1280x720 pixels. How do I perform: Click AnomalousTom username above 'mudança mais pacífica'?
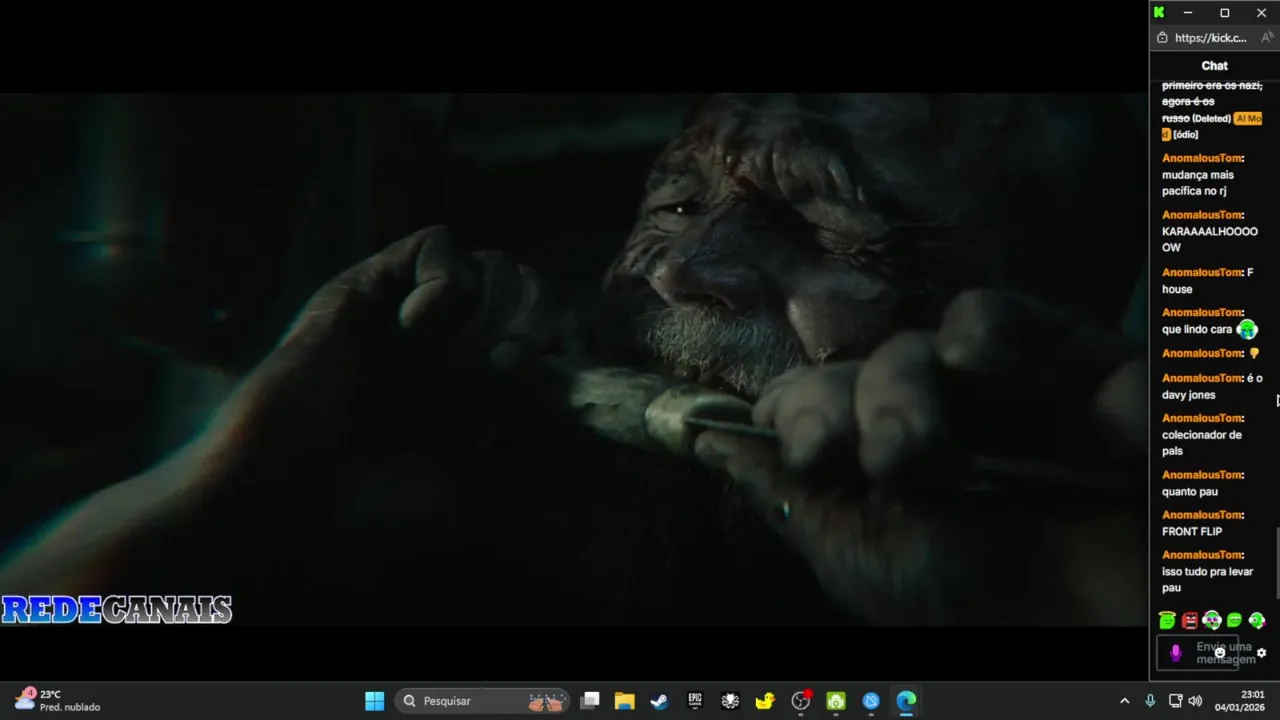pyautogui.click(x=1202, y=158)
